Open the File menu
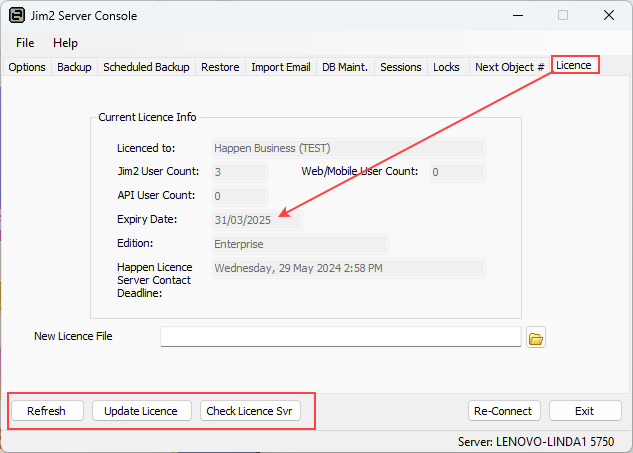Viewport: 633px width, 453px height. click(x=25, y=43)
